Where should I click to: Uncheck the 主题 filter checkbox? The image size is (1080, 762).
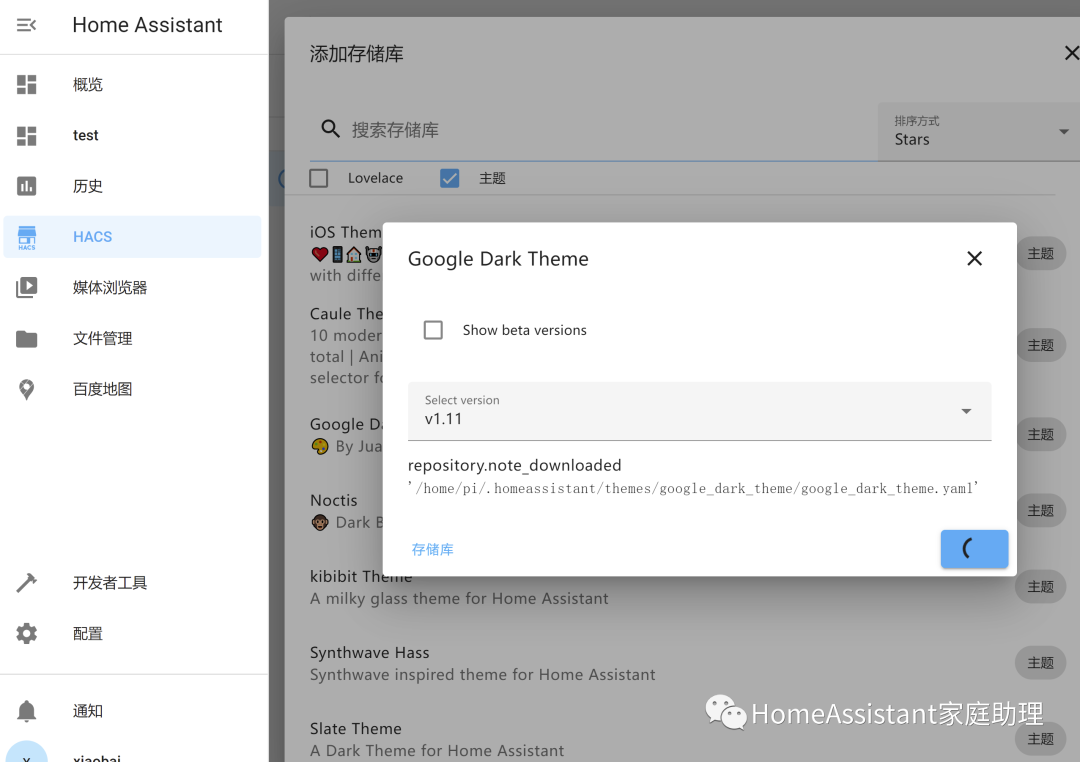[449, 178]
